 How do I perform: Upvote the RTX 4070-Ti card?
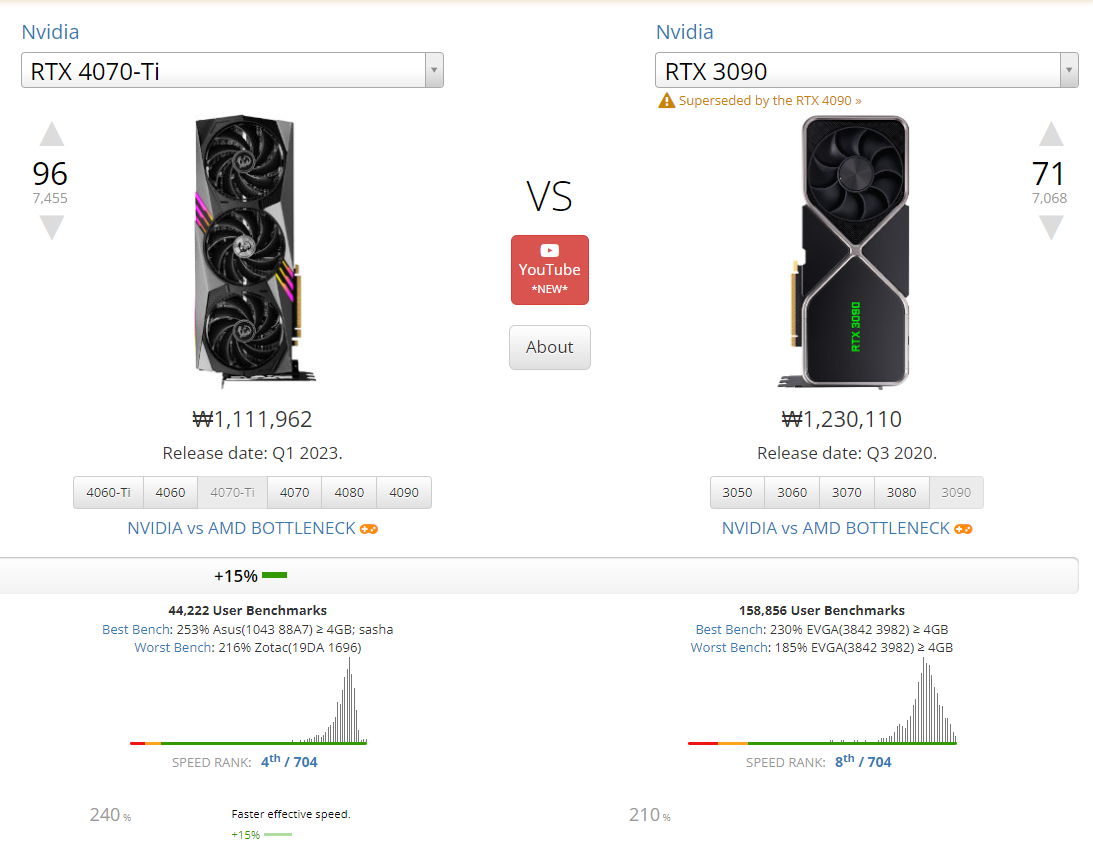click(51, 135)
